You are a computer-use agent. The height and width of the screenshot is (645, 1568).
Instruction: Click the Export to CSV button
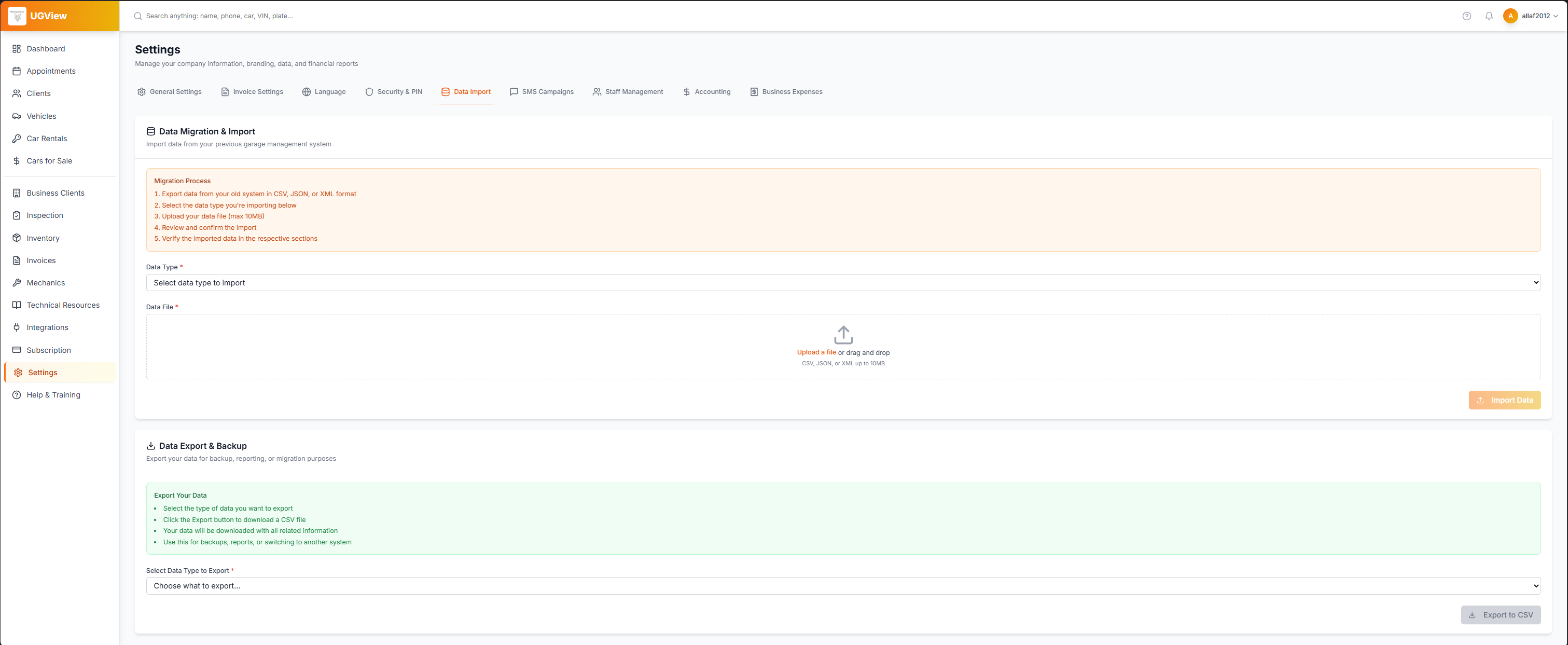click(1501, 615)
